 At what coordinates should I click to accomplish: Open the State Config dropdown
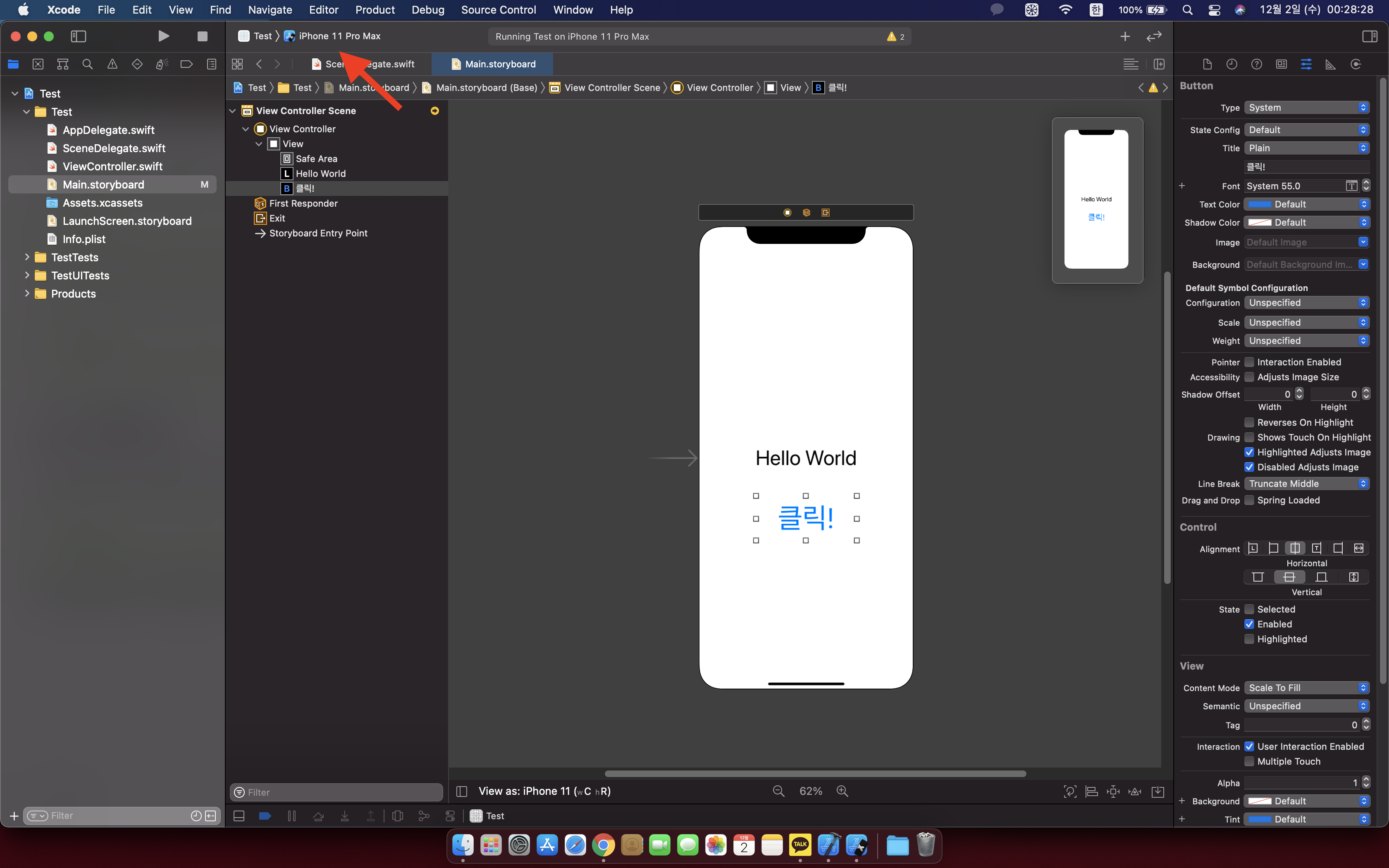click(x=1307, y=130)
